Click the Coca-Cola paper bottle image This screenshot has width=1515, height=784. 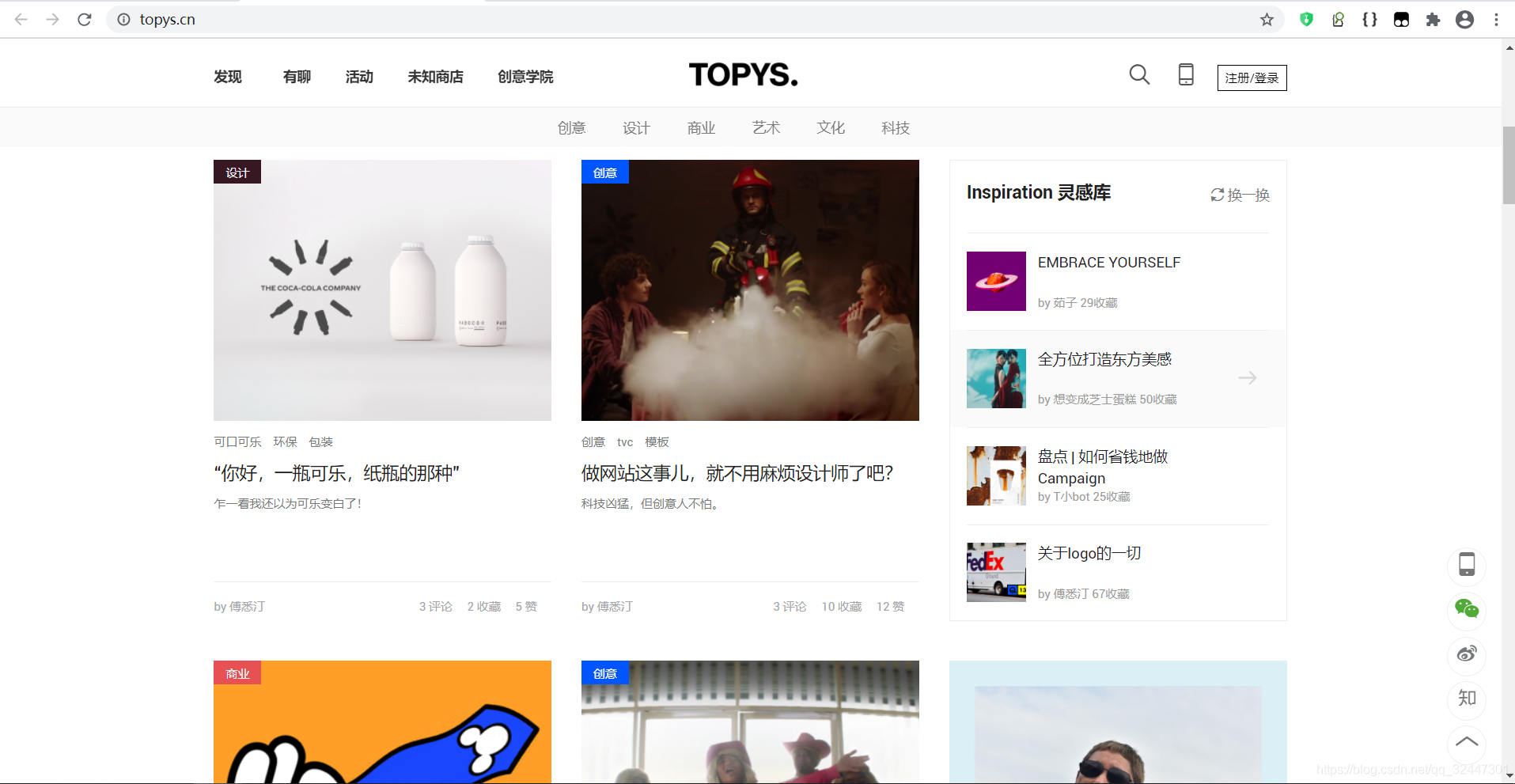(382, 290)
